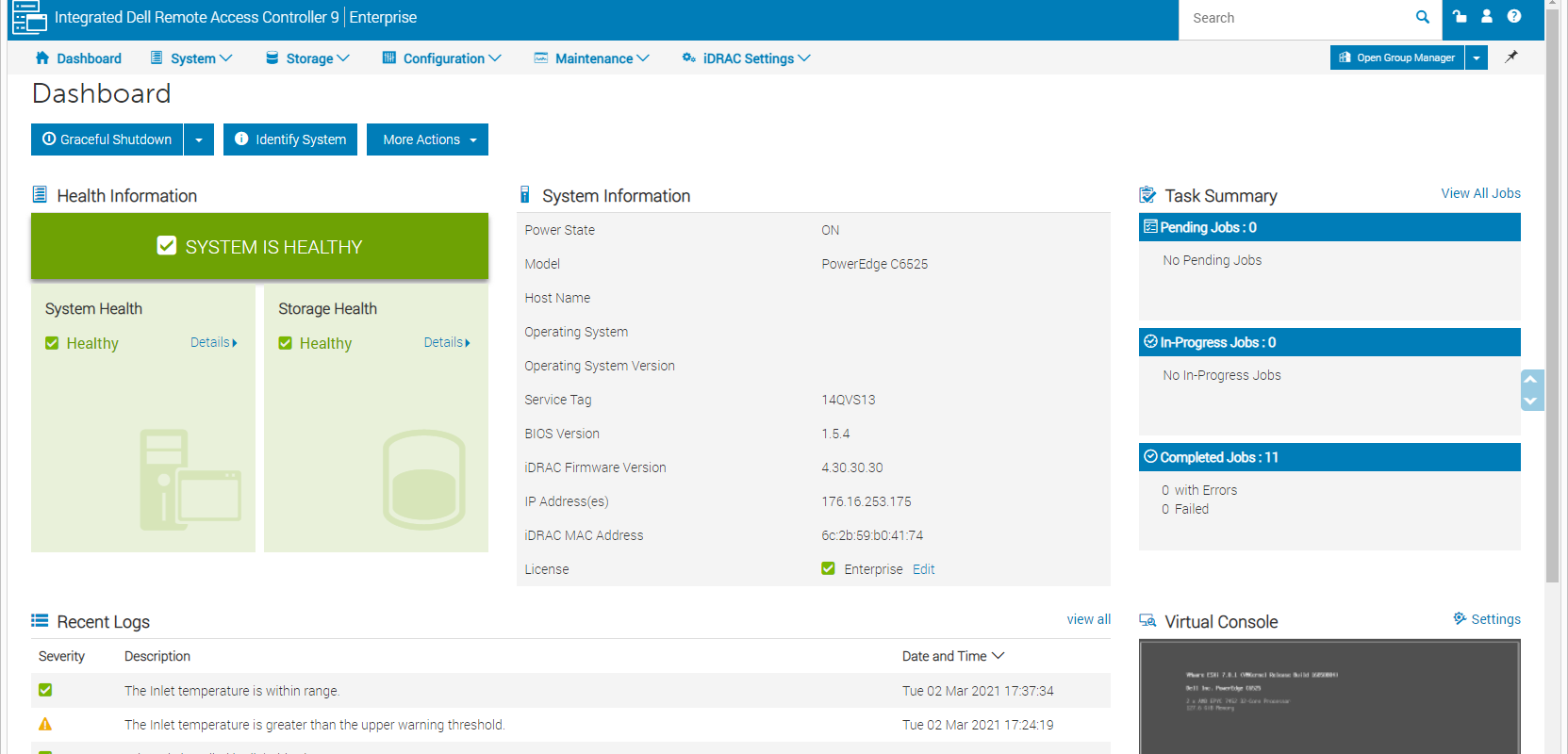This screenshot has height=754, width=1568.
Task: Click the down arrow on side panel handle
Action: (x=1531, y=401)
